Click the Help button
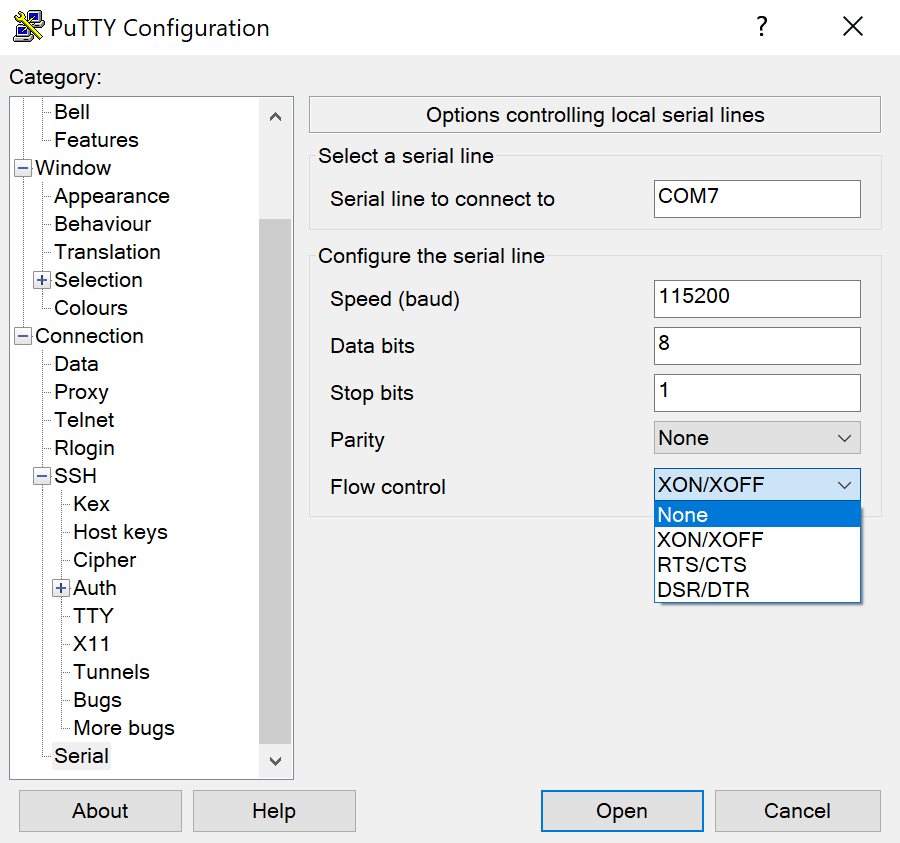 point(274,811)
